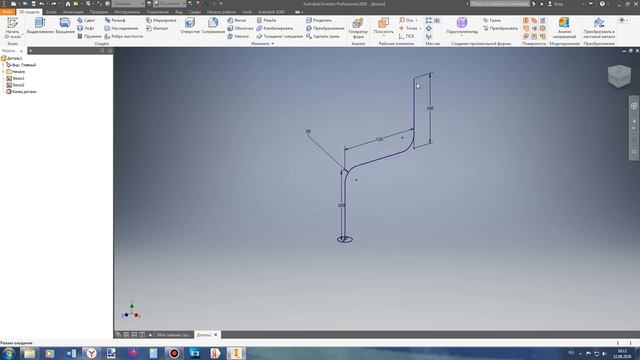Open the Параллелепипед dropdown arrow

[462, 36]
